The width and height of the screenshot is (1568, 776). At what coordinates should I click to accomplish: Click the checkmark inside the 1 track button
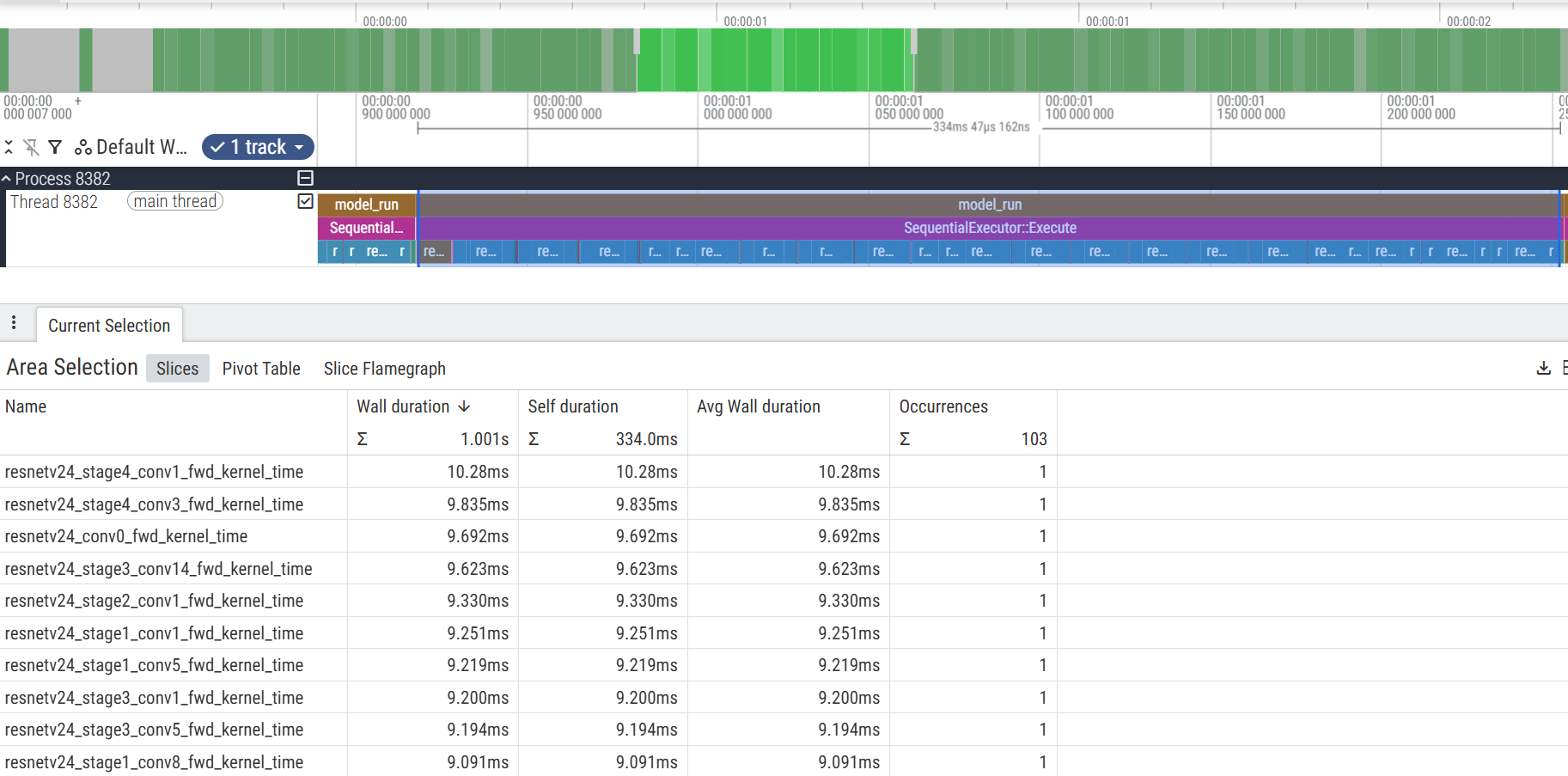tap(217, 147)
